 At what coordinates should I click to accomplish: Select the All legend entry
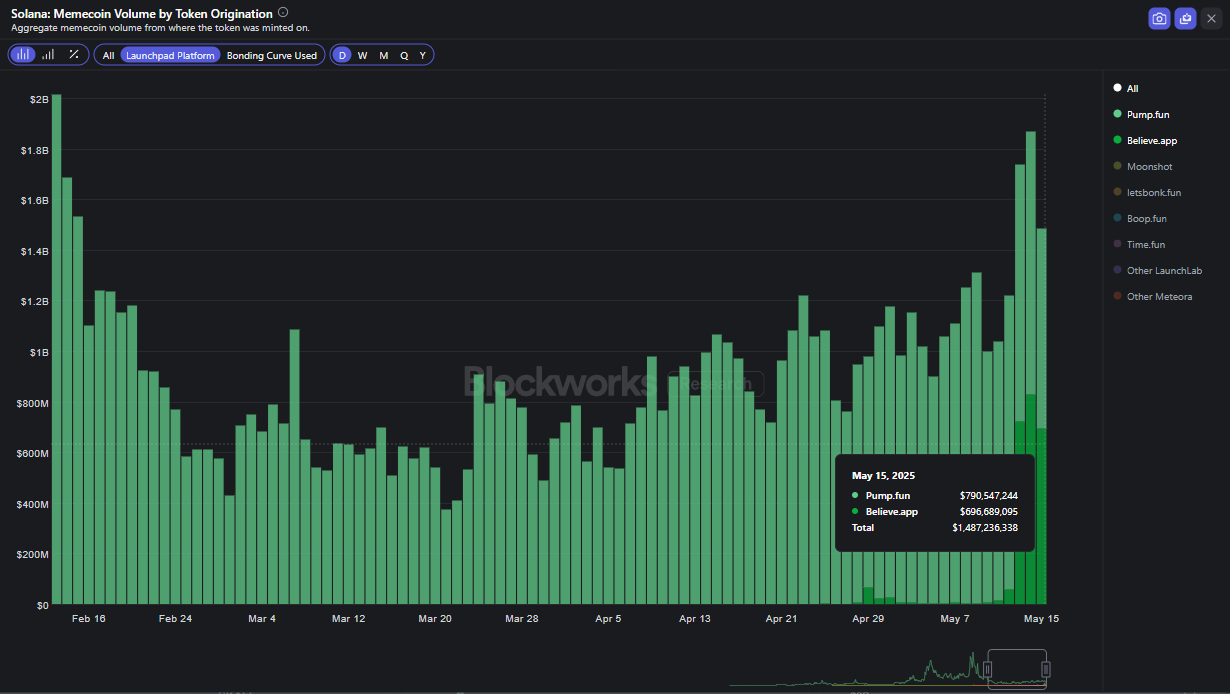point(1132,89)
